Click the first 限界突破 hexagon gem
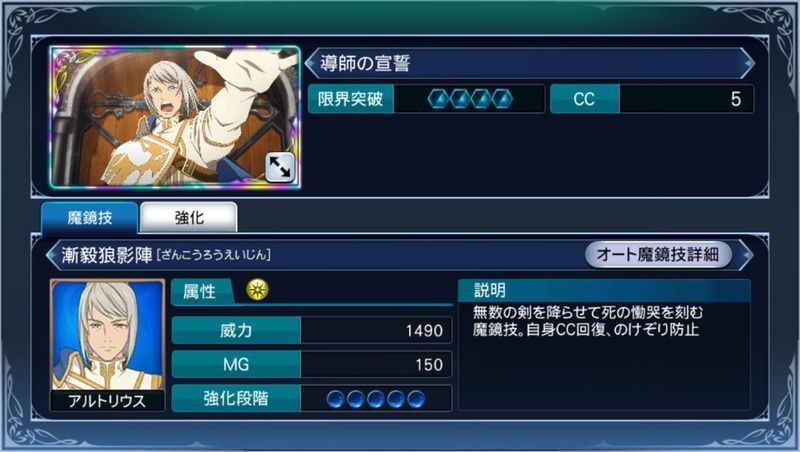The height and width of the screenshot is (452, 800). (x=438, y=99)
